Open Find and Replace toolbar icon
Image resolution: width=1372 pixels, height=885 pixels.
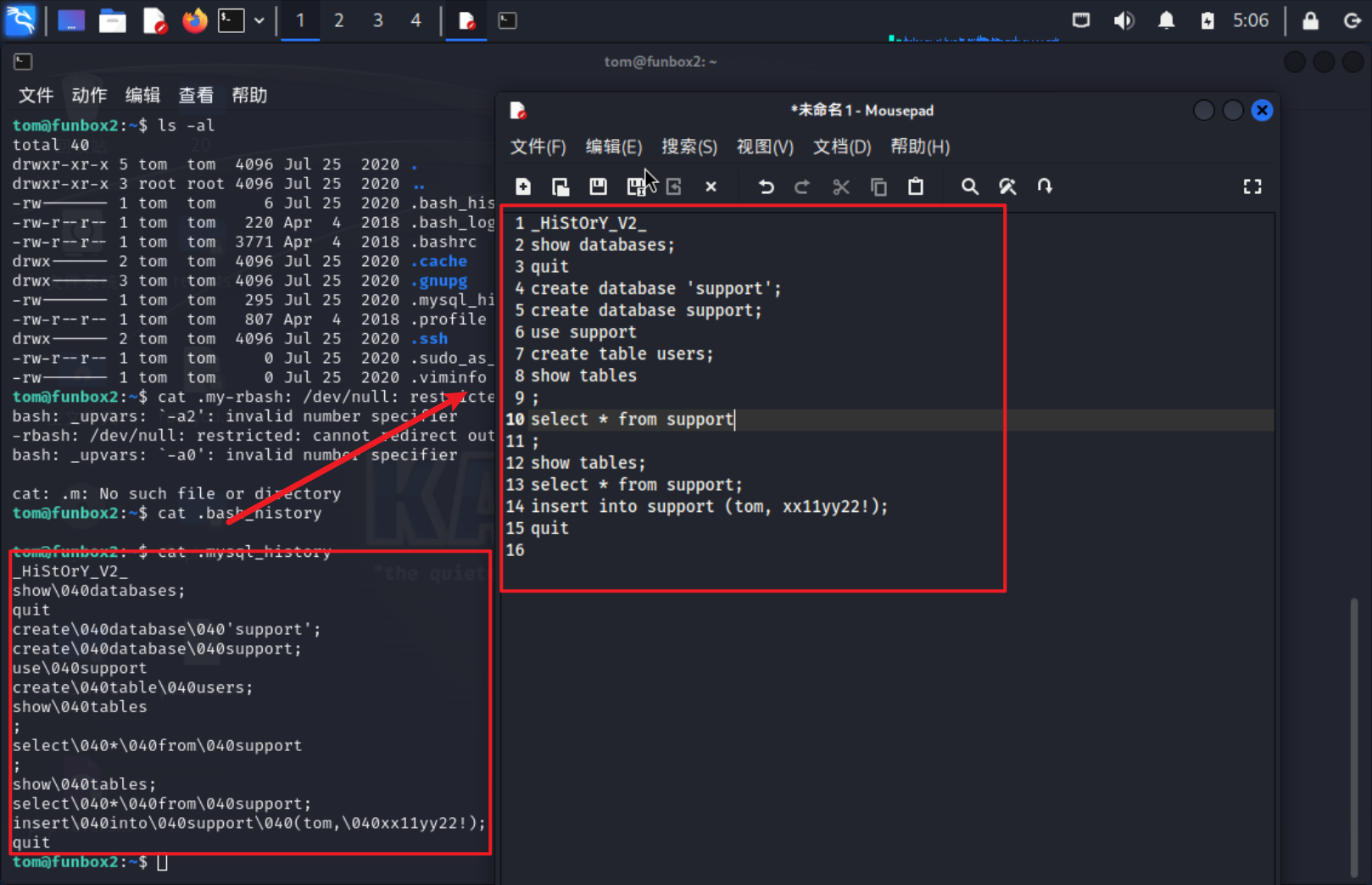coord(1007,186)
